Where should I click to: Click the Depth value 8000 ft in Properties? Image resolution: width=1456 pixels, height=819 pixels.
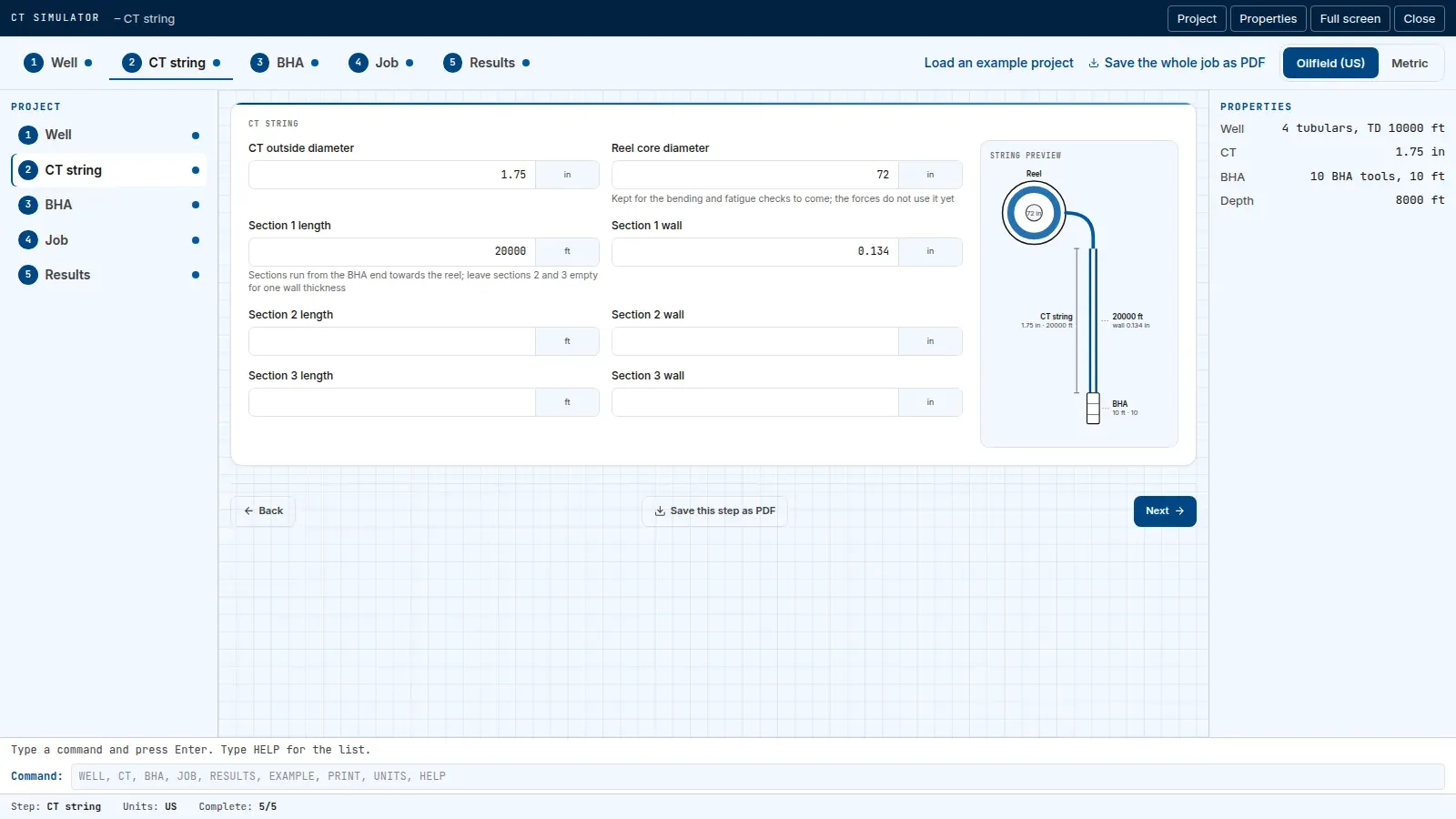point(1420,201)
